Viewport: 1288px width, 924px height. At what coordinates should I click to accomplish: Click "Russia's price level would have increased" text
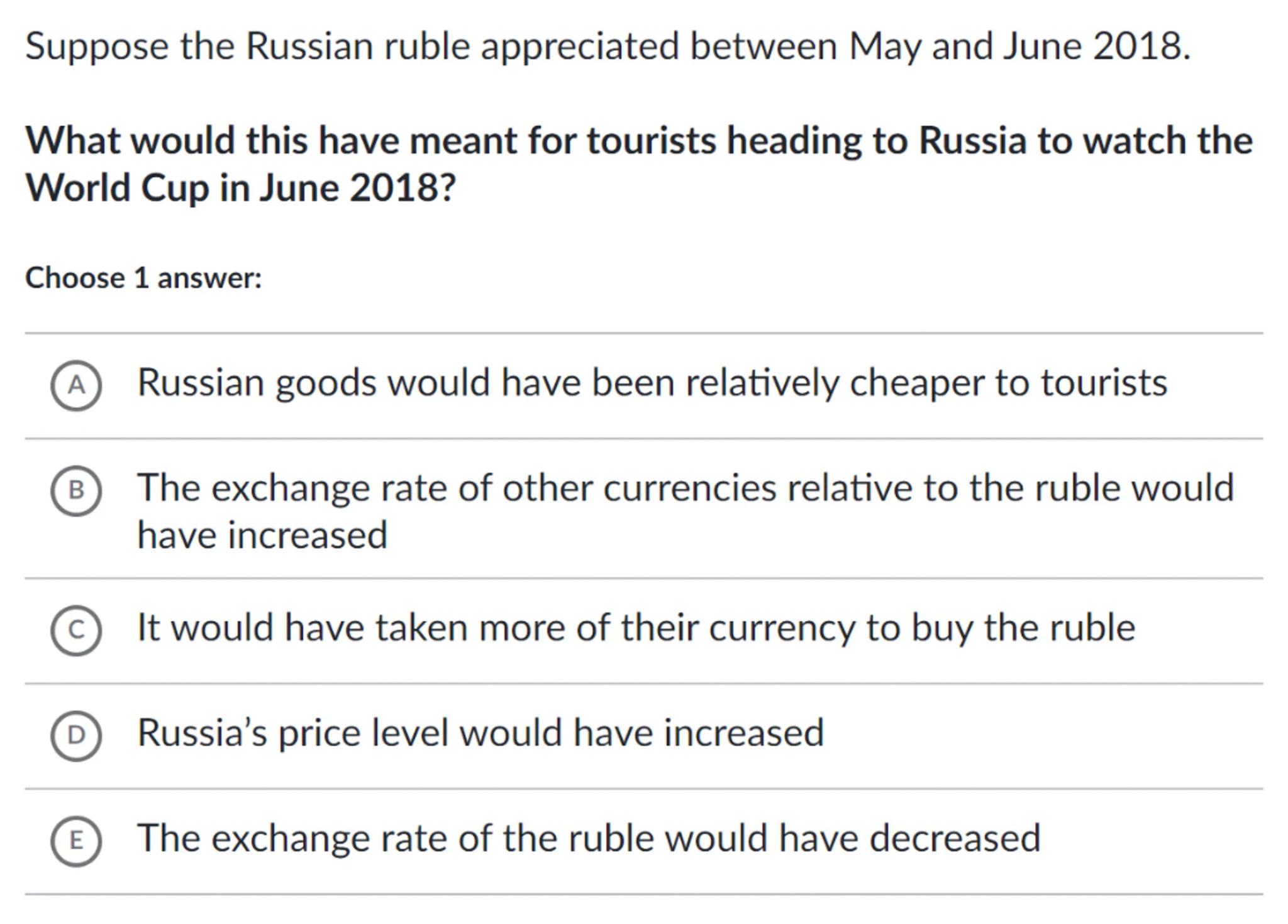[x=480, y=733]
